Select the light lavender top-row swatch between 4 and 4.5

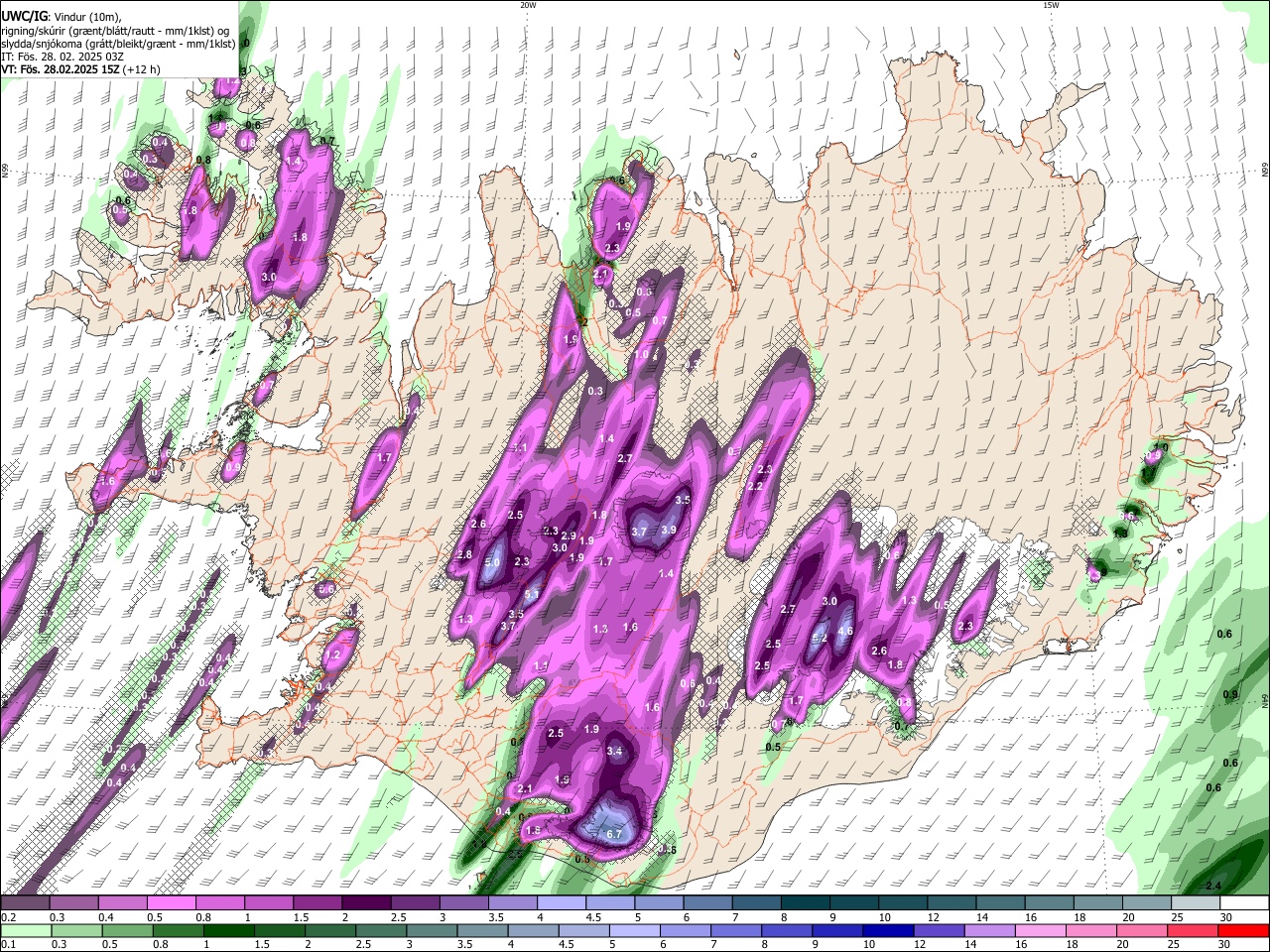pyautogui.click(x=561, y=903)
